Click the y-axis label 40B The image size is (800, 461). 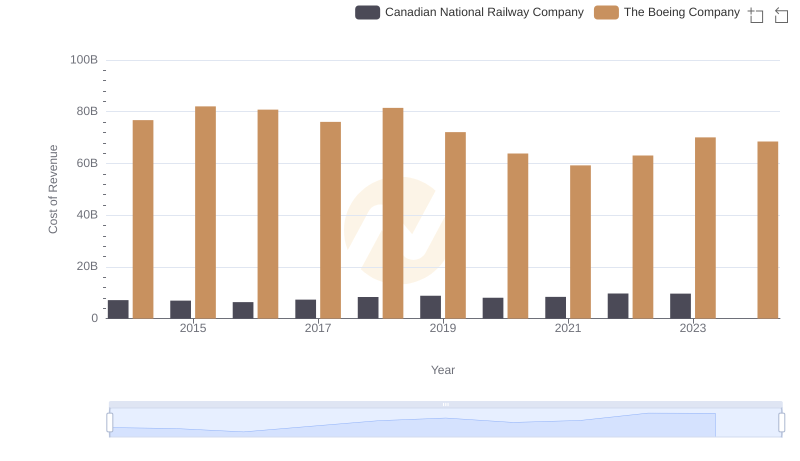point(87,215)
